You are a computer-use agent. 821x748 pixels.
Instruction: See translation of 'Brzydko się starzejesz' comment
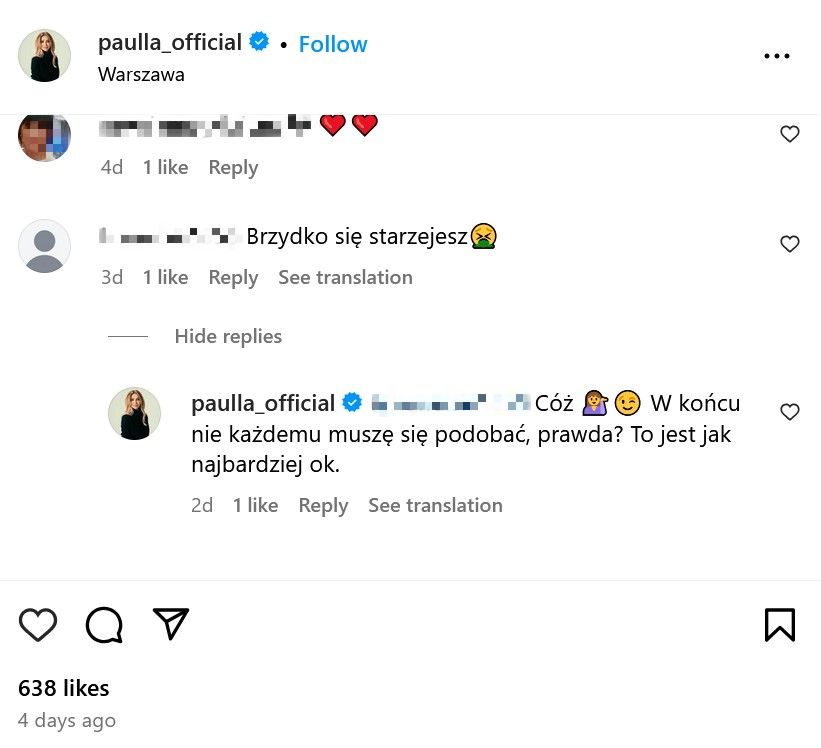[345, 278]
